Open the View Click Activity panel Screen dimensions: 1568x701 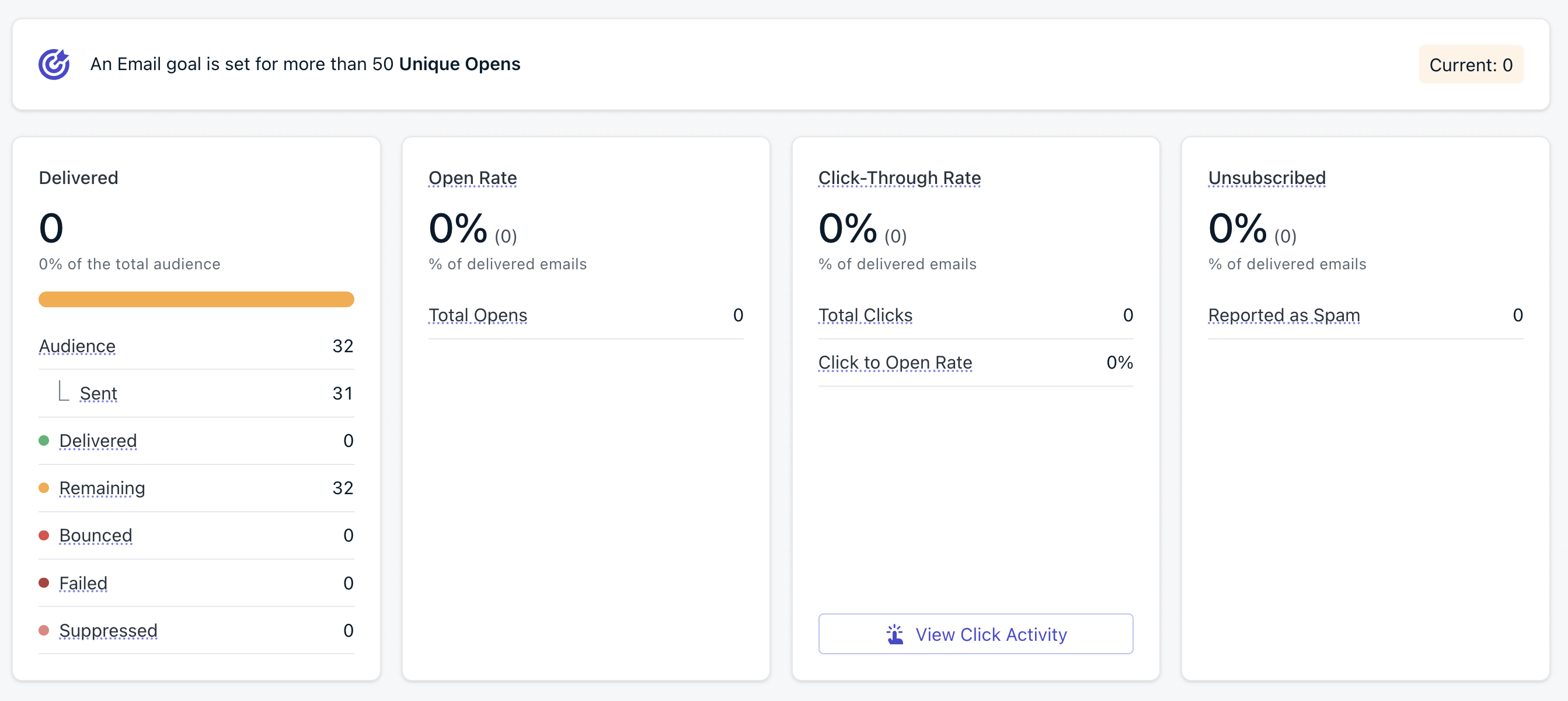point(975,633)
